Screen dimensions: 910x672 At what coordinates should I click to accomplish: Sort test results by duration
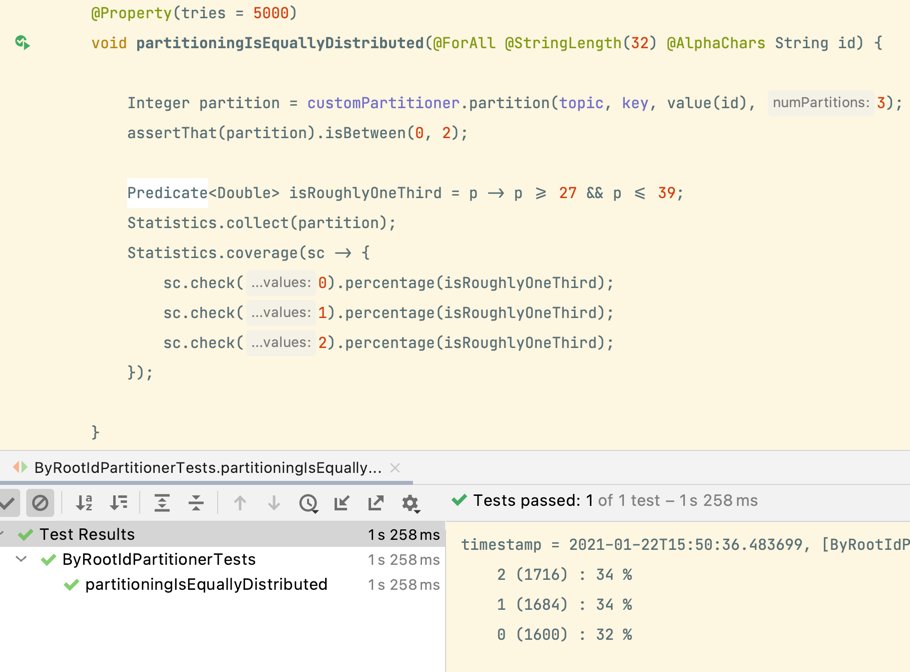[118, 503]
